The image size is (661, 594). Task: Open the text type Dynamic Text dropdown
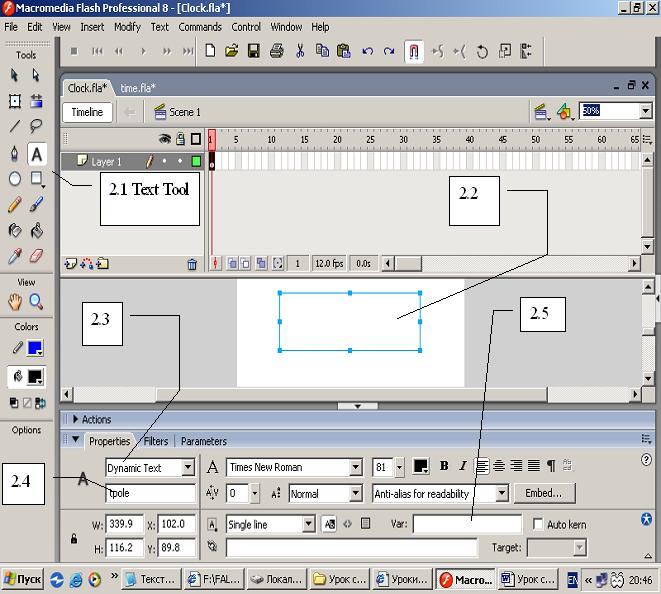[188, 467]
